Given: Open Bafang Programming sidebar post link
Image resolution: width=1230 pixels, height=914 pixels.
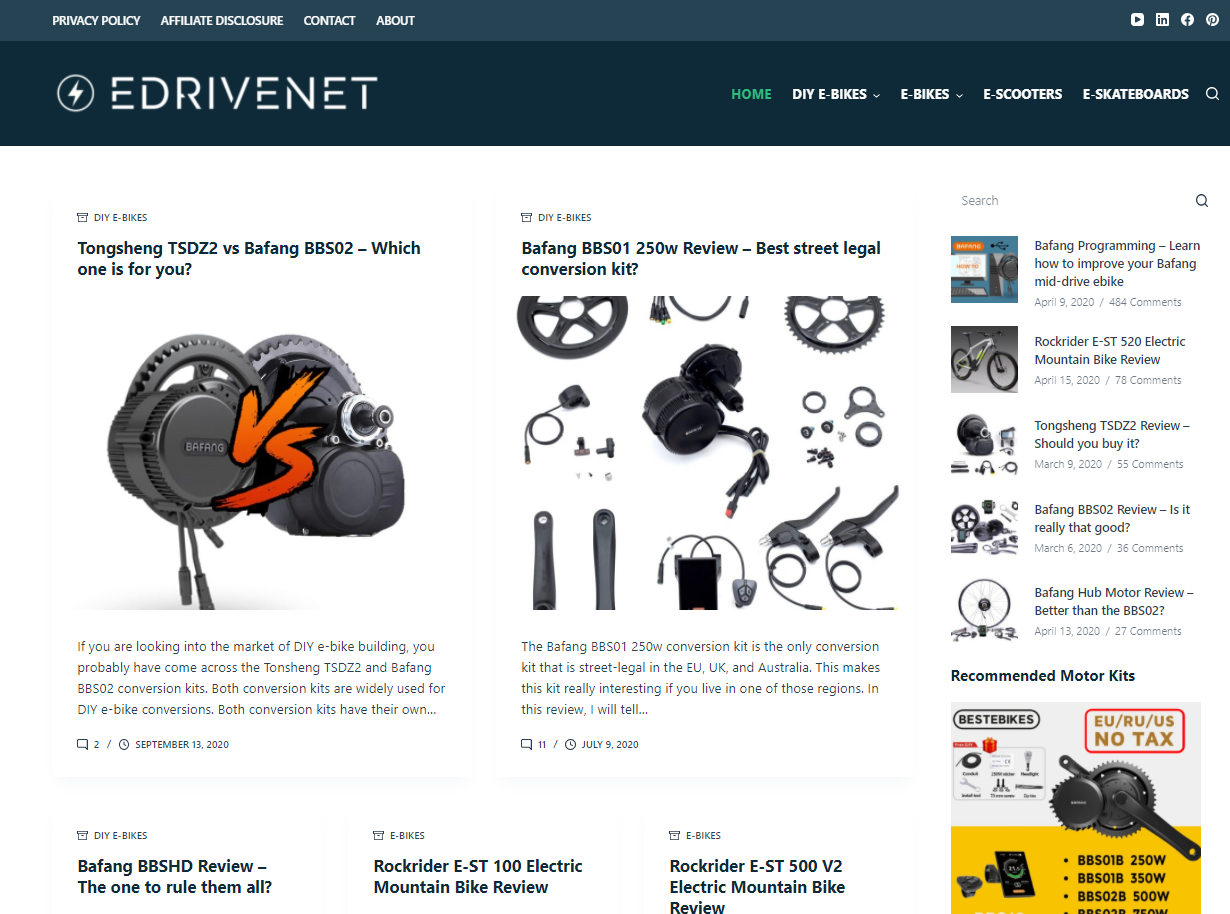Looking at the screenshot, I should 1117,263.
